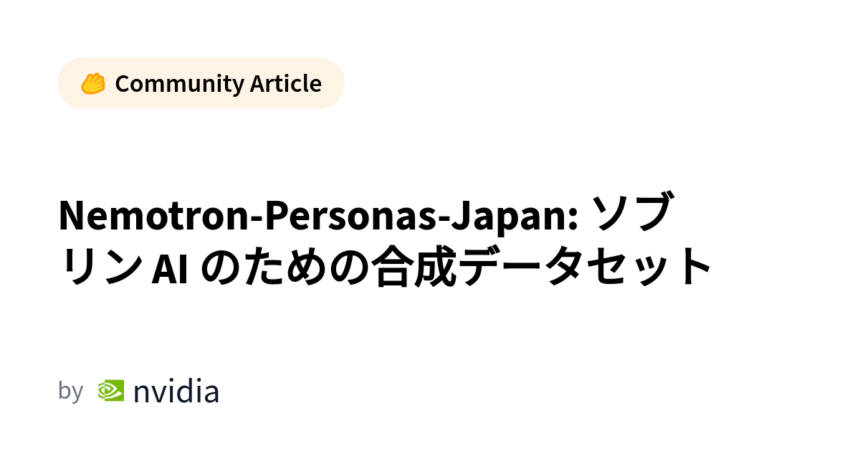Image resolution: width=860 pixels, height=464 pixels.
Task: Click the green NVIDIA logo icon
Action: coord(111,391)
